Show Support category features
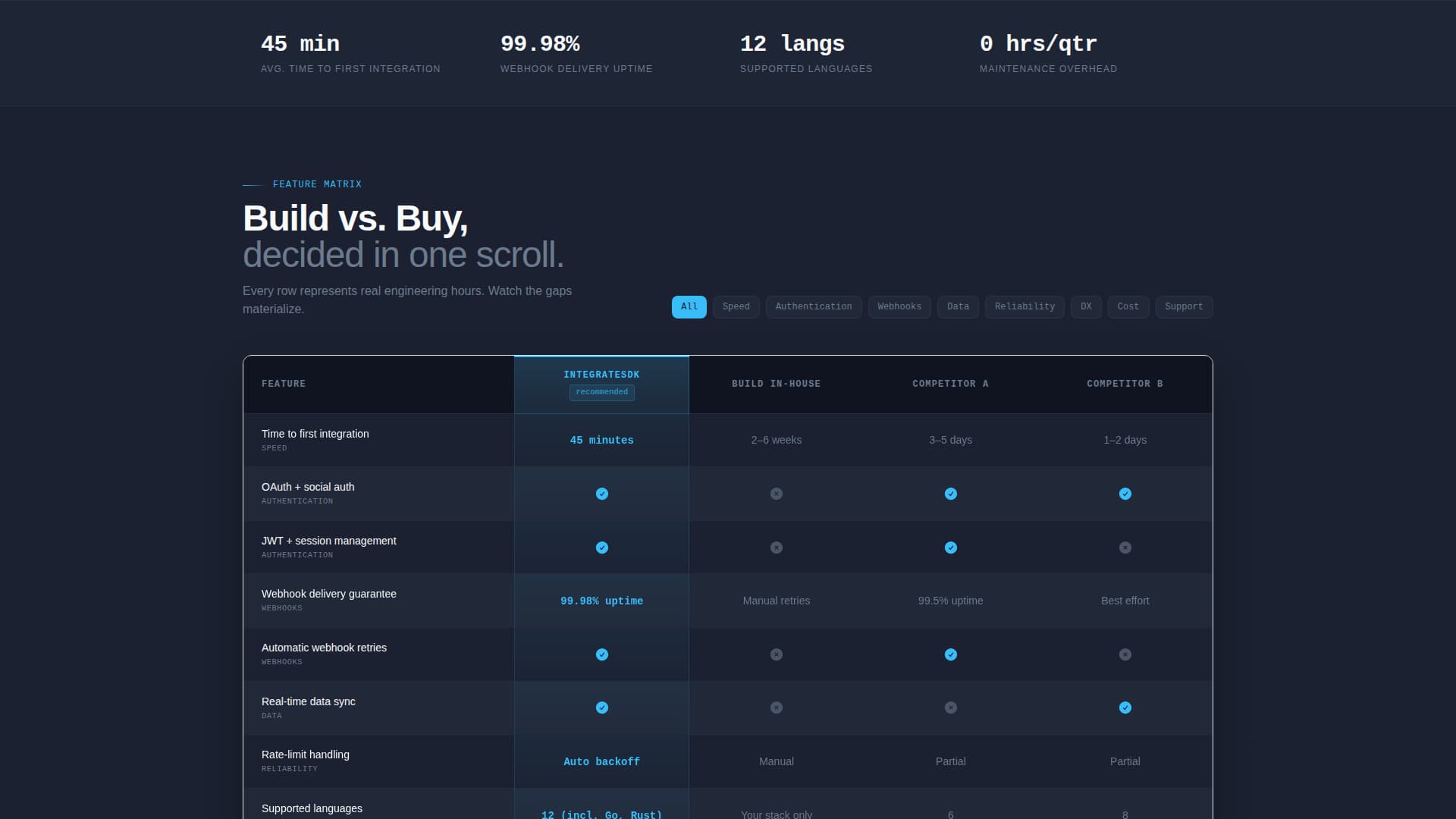 1184,306
